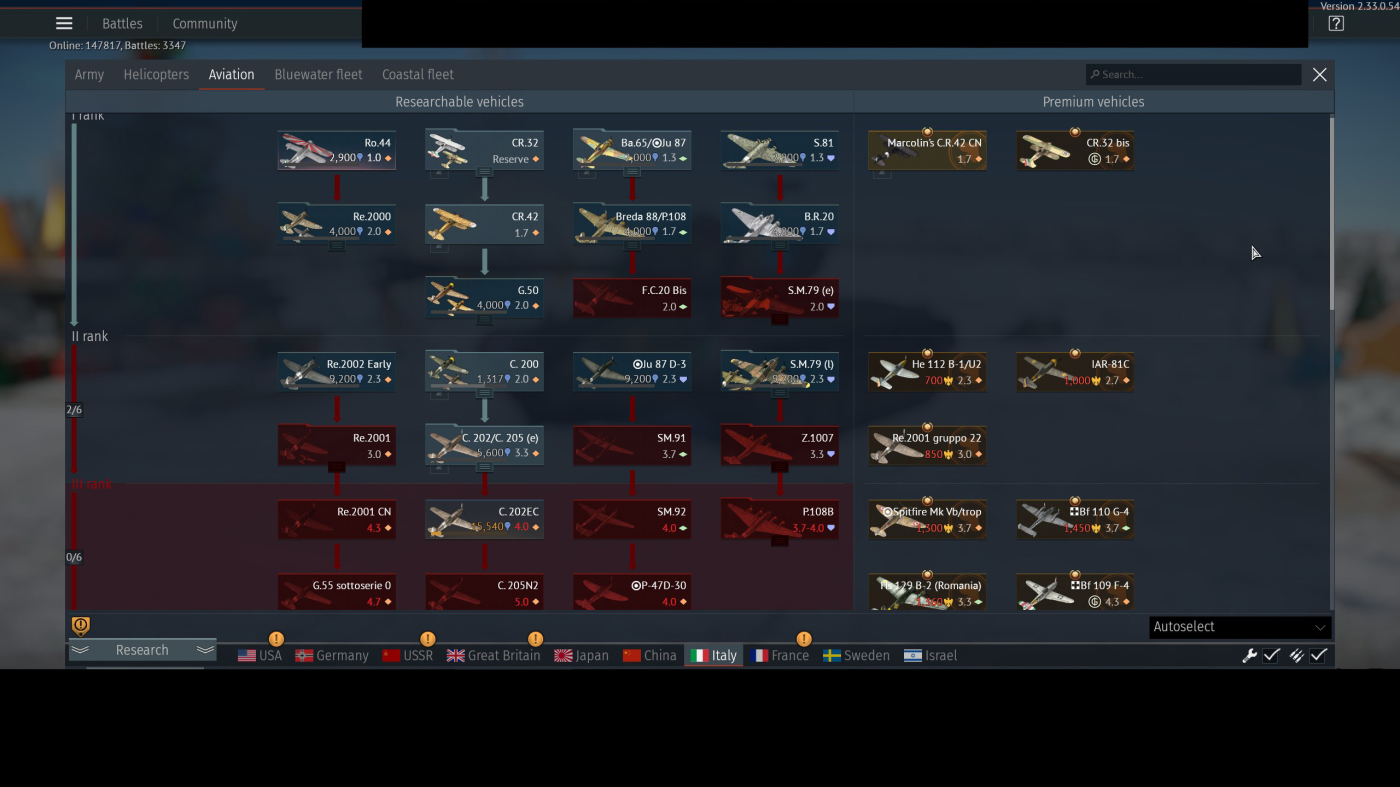Select the locked SM.92 aircraft
1400x787 pixels.
tap(632, 519)
